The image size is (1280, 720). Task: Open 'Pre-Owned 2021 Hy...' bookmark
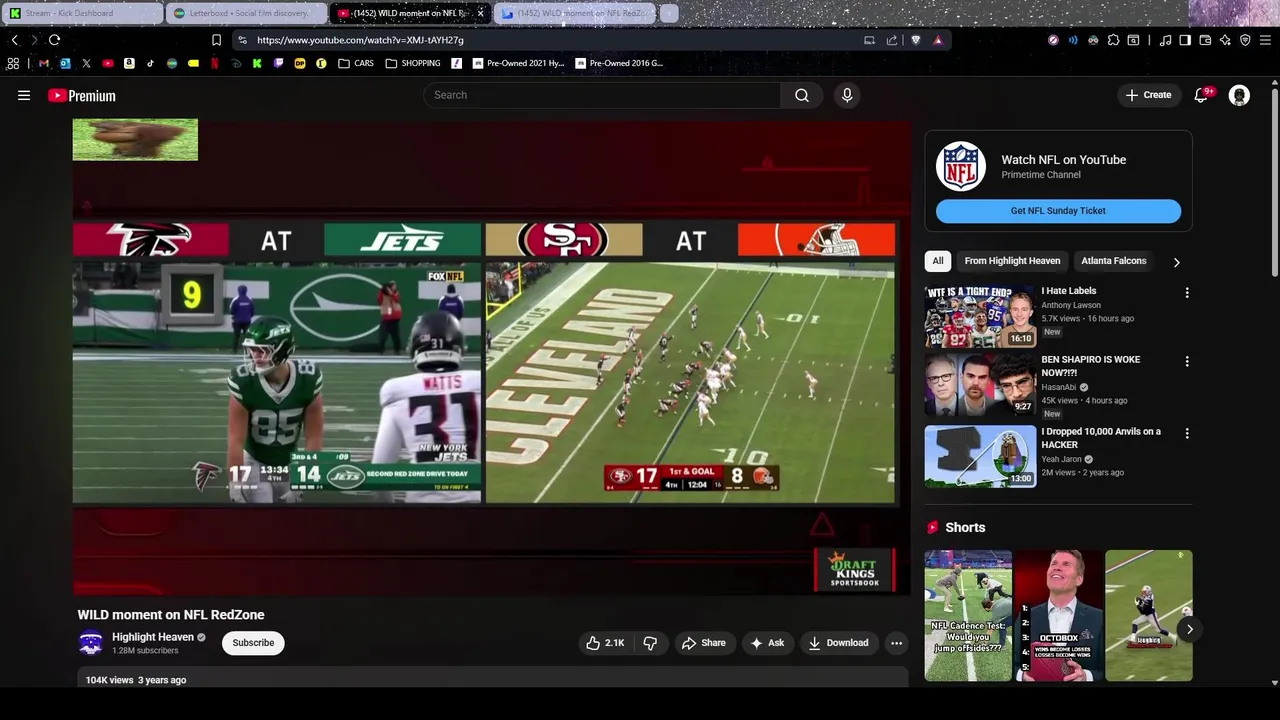[x=519, y=63]
